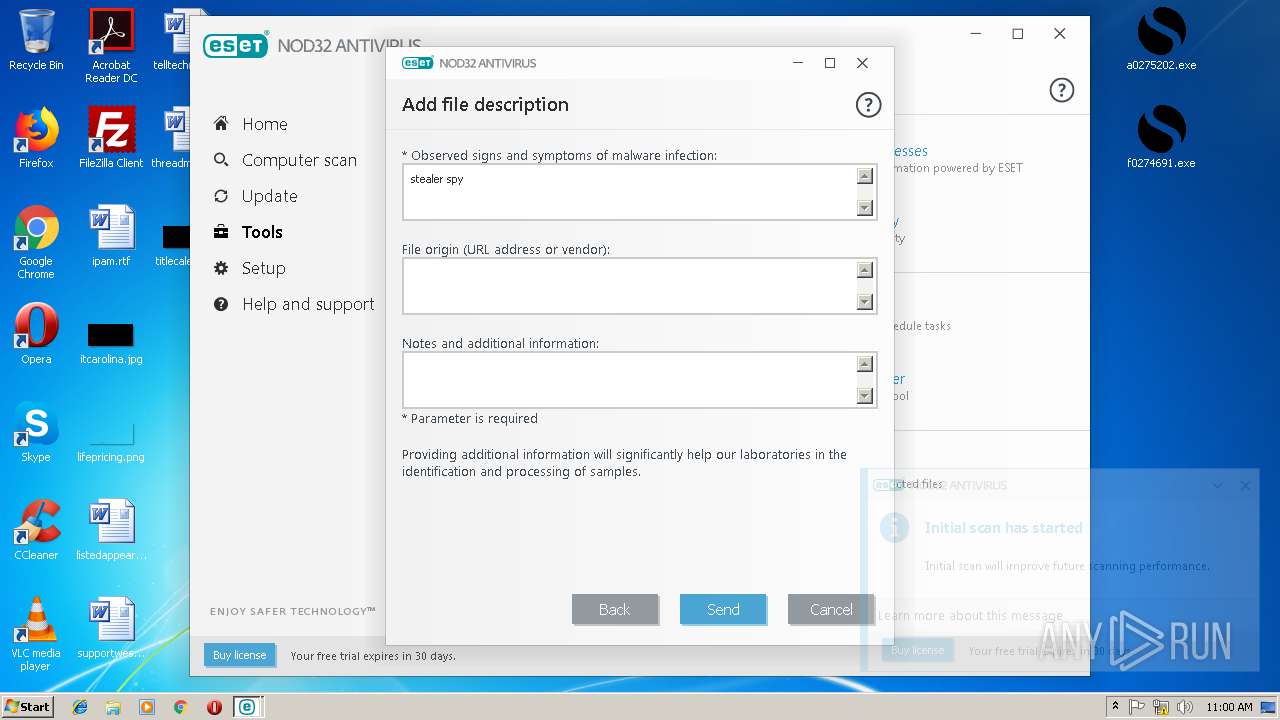Click the Tools briefcase icon
The height and width of the screenshot is (720, 1280).
coord(221,232)
